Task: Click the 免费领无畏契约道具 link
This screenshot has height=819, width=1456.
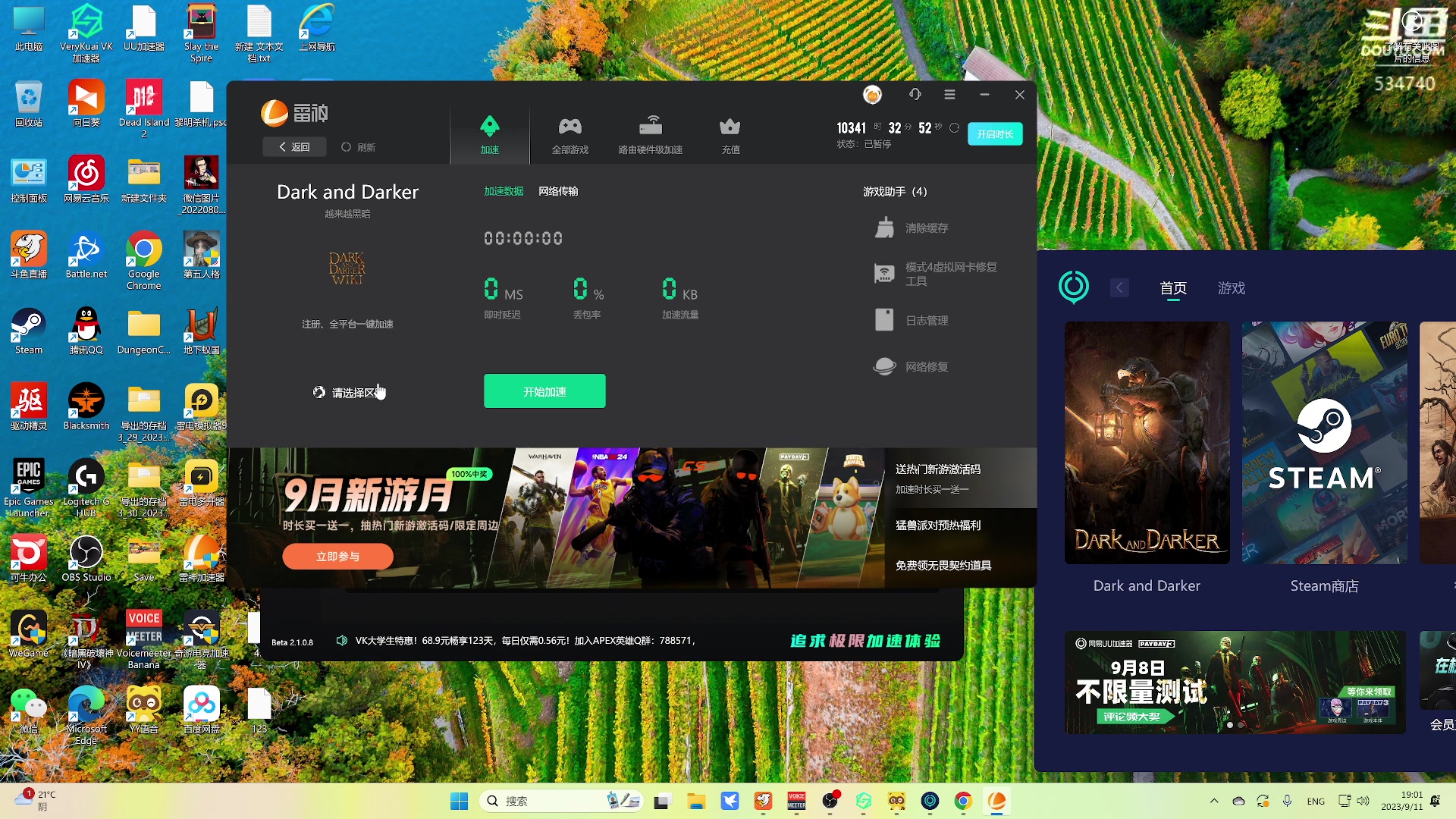Action: pos(943,566)
